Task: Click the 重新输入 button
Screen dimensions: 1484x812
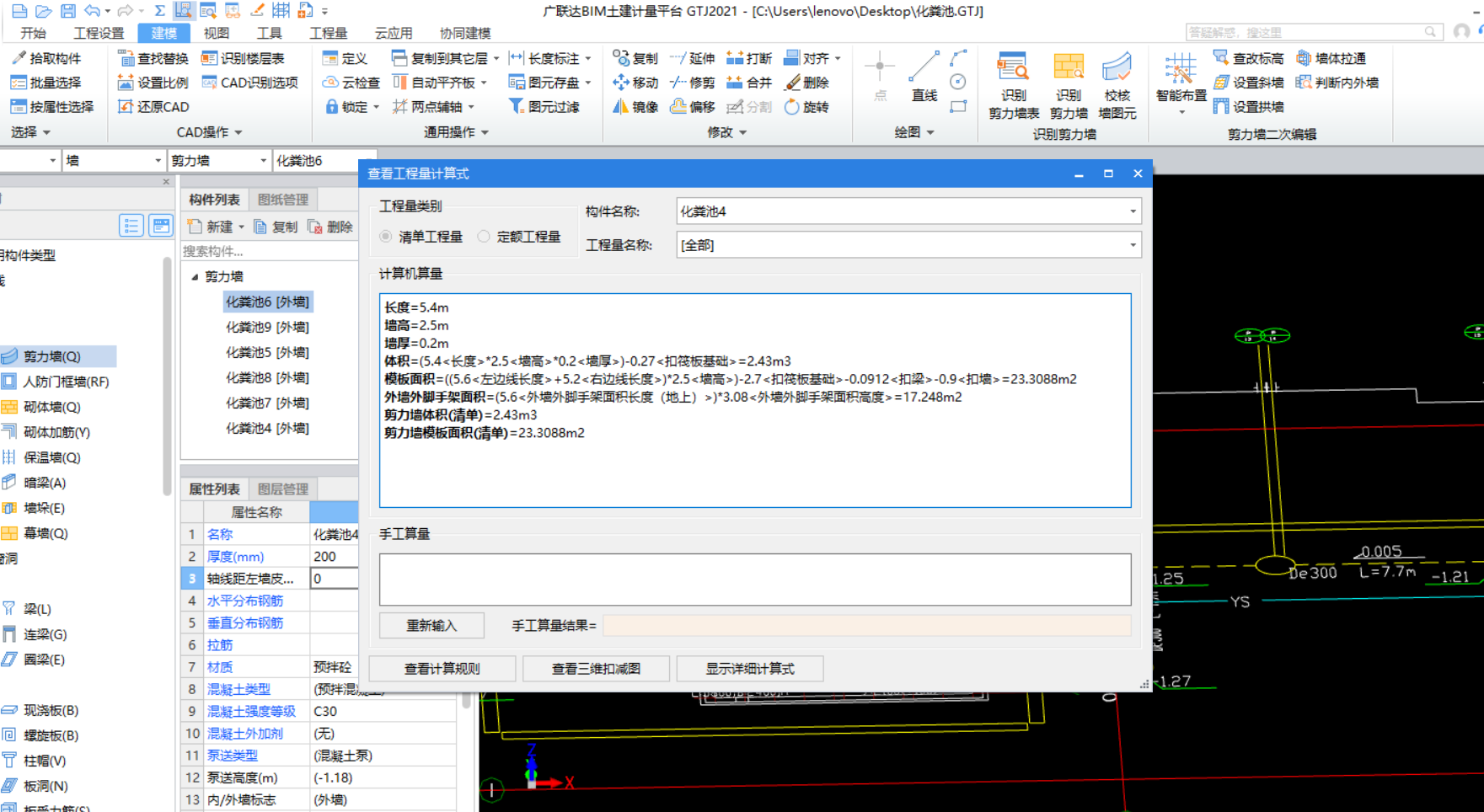Action: point(431,625)
